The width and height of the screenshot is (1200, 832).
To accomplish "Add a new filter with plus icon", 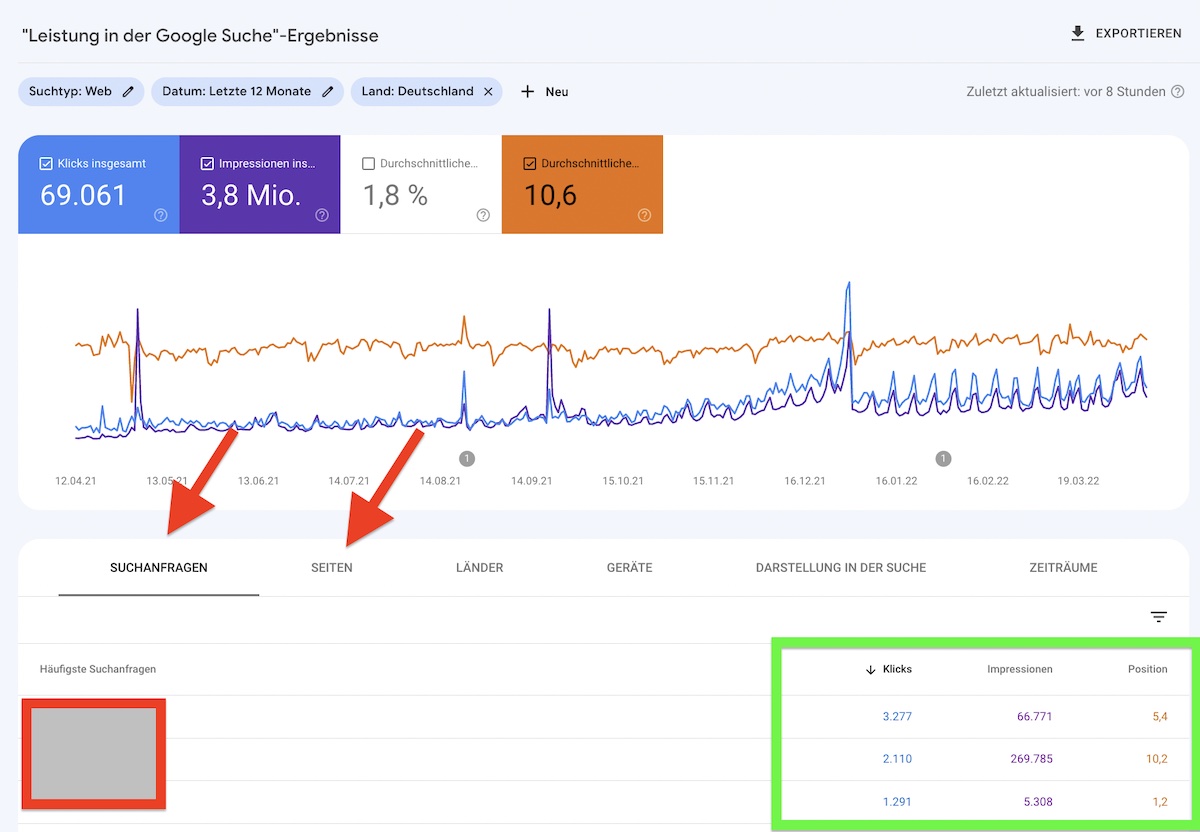I will coord(528,91).
